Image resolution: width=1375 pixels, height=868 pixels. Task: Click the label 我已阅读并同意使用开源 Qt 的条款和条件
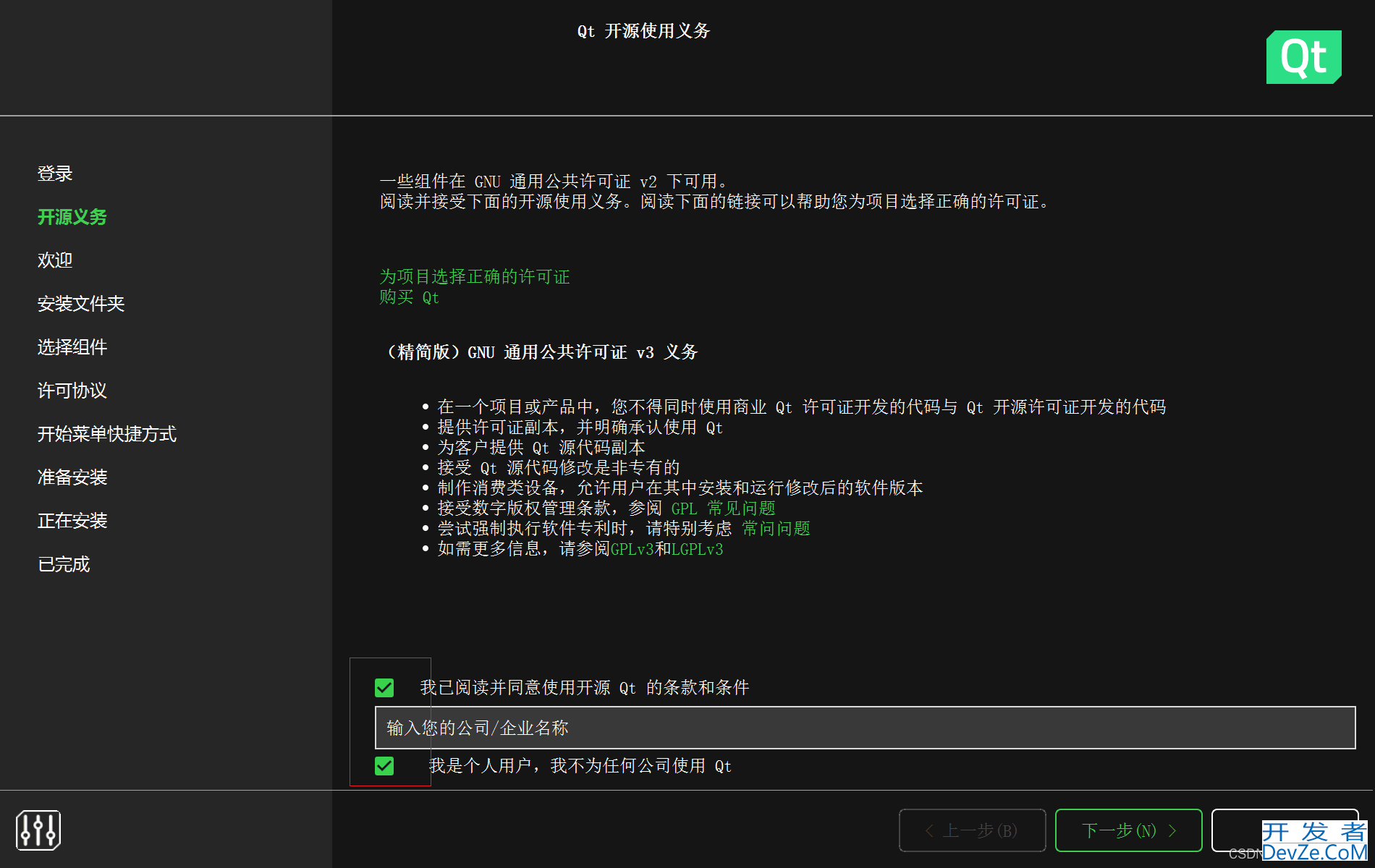point(584,688)
